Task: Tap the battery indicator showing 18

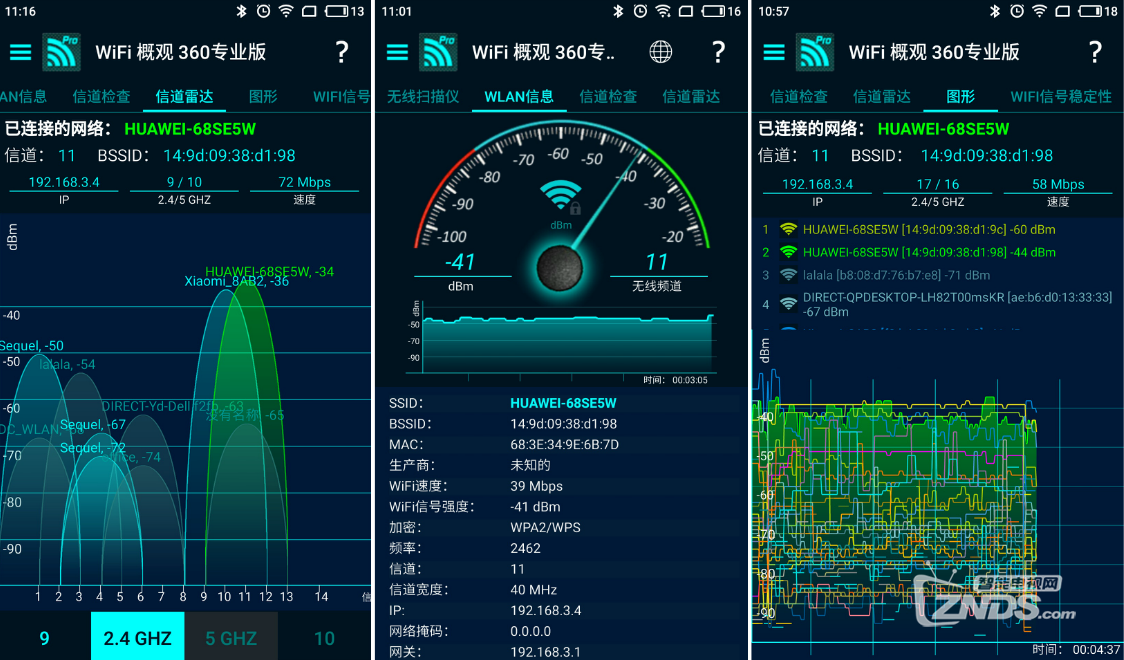Action: [x=1097, y=11]
